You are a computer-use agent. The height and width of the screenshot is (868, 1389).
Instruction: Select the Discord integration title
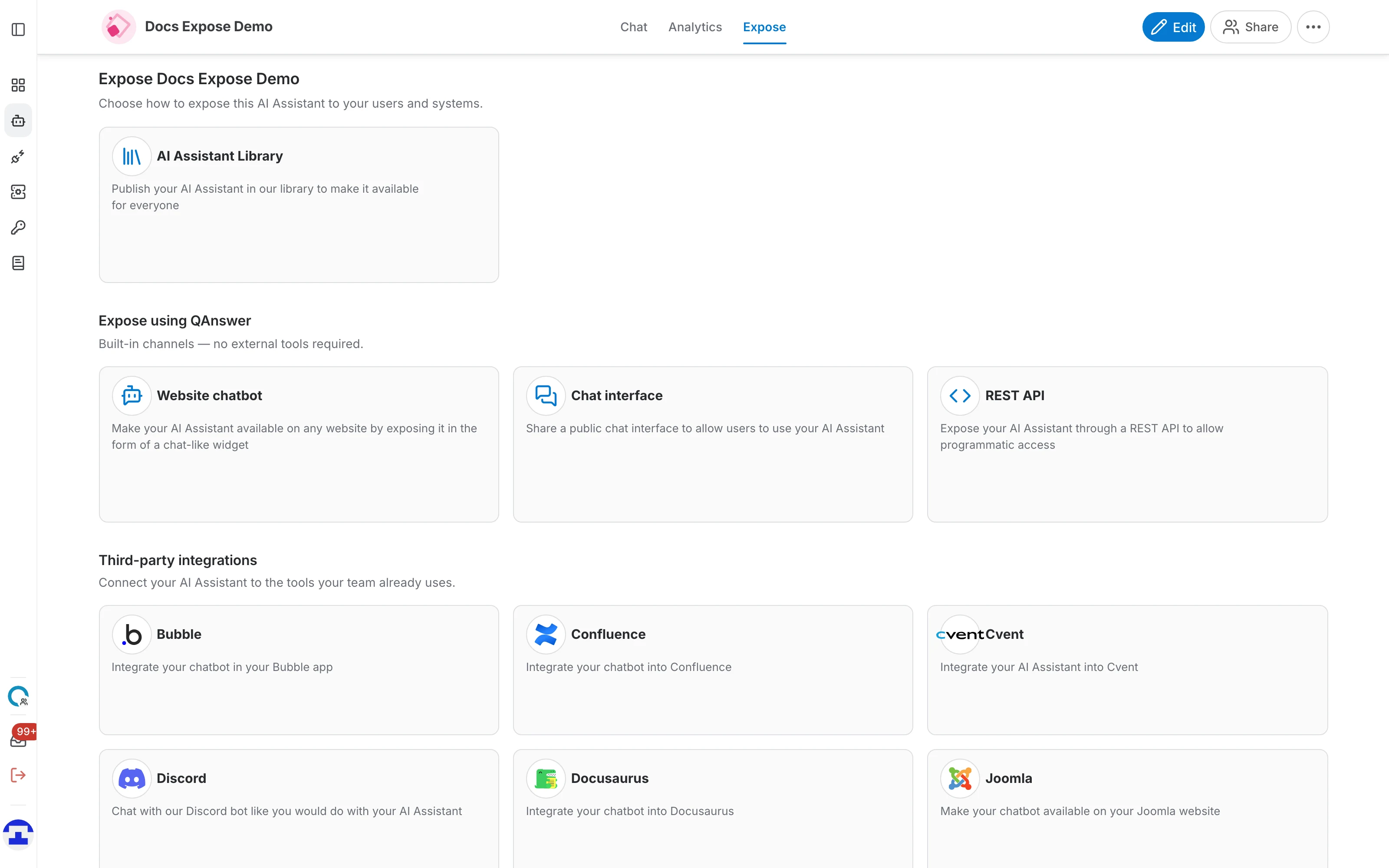181,779
